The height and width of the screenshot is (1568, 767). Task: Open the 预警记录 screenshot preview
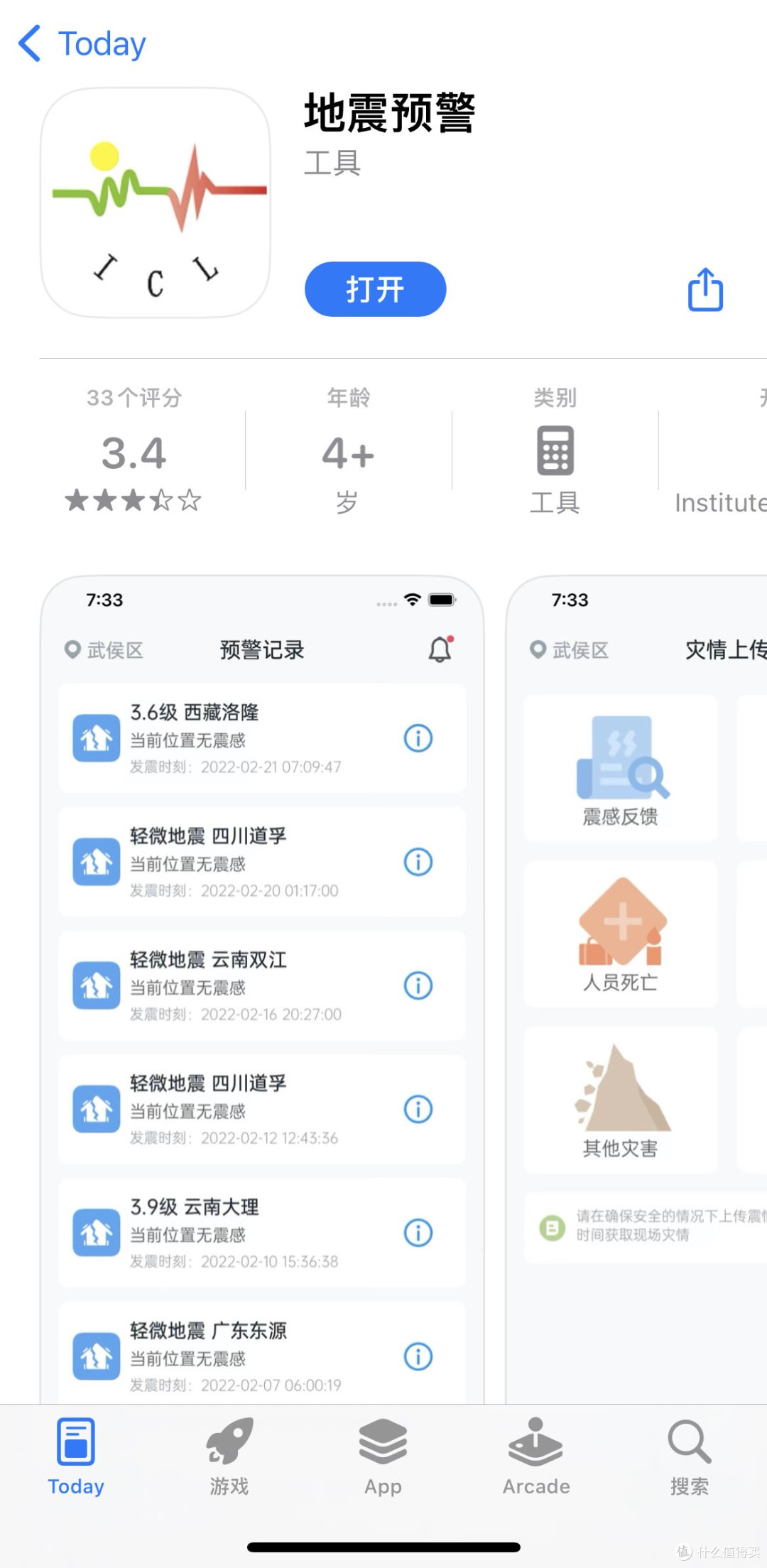[262, 989]
